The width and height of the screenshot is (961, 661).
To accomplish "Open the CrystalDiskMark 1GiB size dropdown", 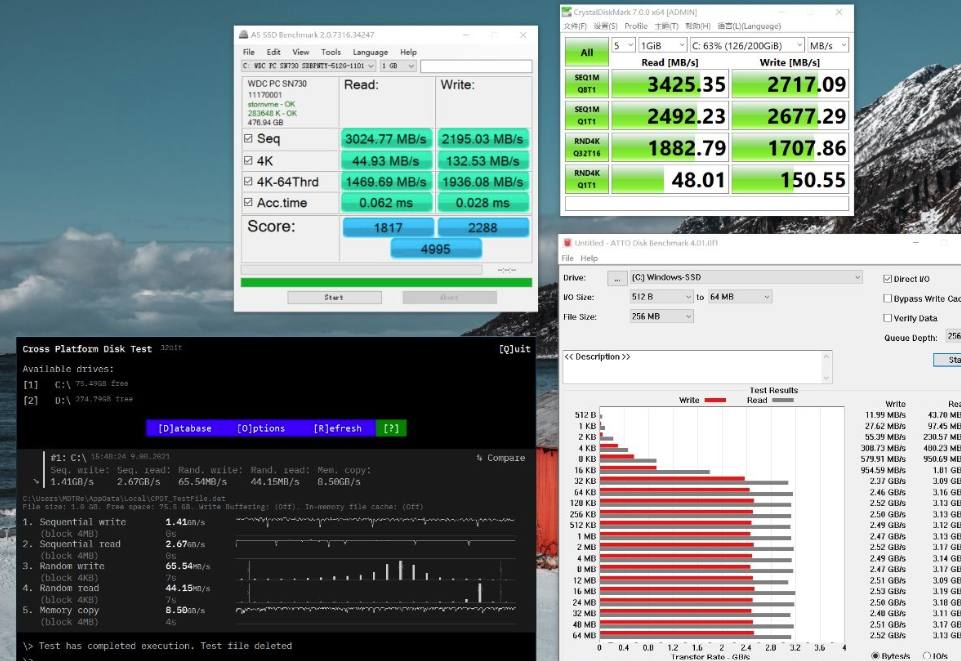I will [x=662, y=45].
